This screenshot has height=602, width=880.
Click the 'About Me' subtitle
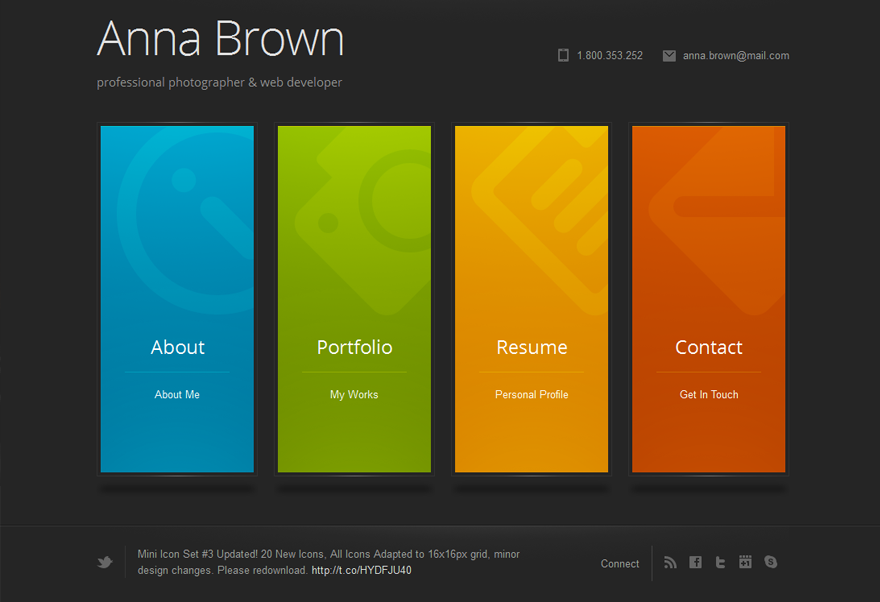coord(177,394)
